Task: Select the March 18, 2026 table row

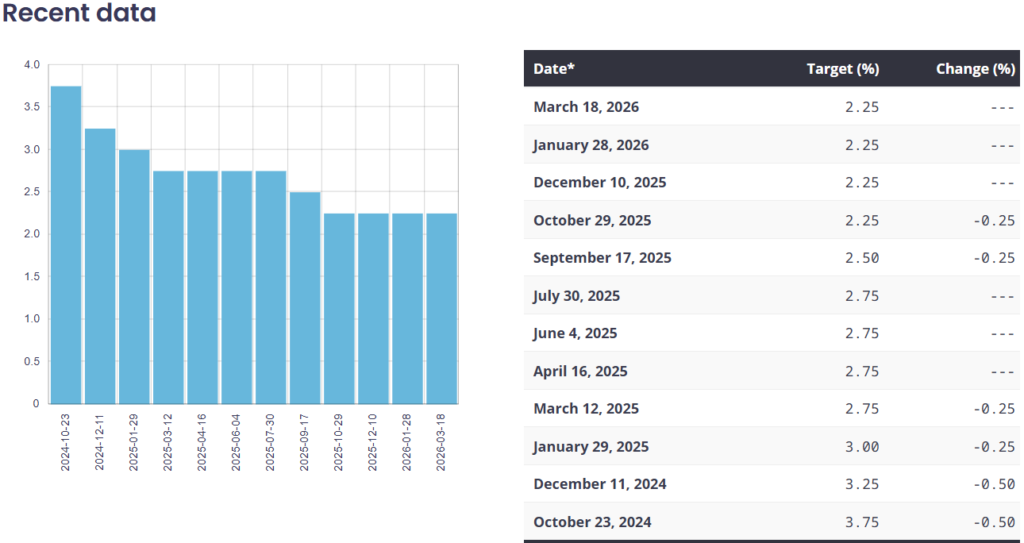Action: click(x=771, y=107)
